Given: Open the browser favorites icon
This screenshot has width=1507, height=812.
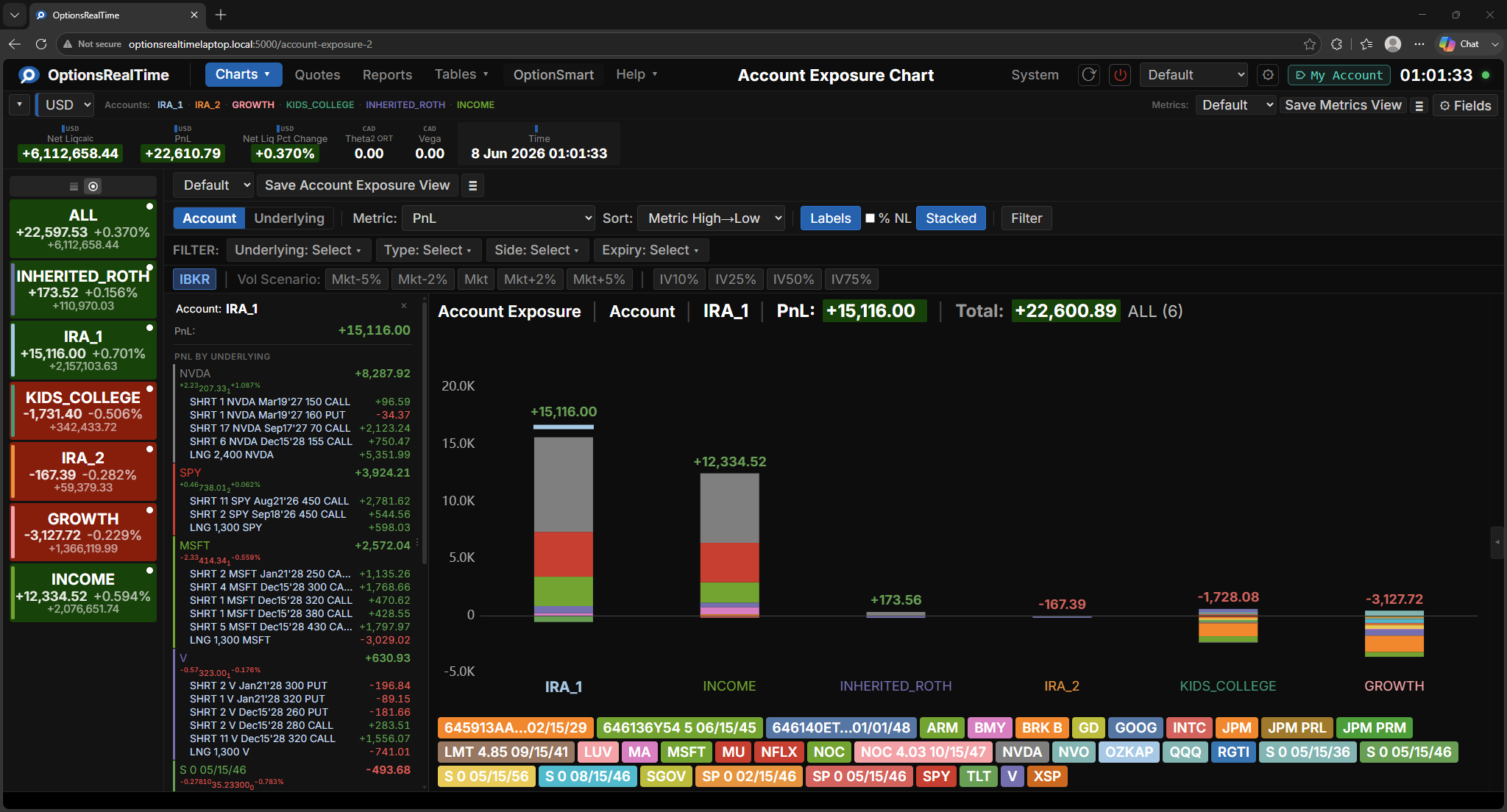Looking at the screenshot, I should tap(1366, 44).
